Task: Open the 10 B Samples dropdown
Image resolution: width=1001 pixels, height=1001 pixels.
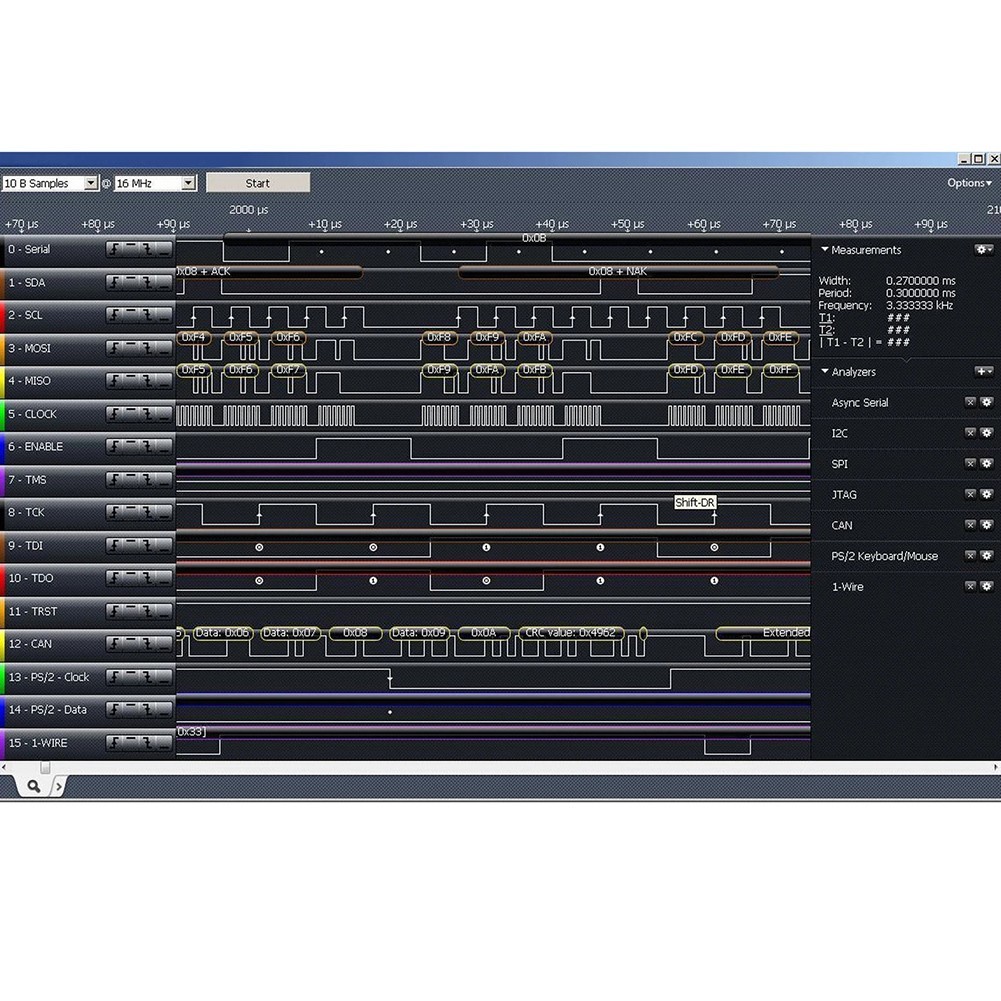Action: pyautogui.click(x=90, y=184)
